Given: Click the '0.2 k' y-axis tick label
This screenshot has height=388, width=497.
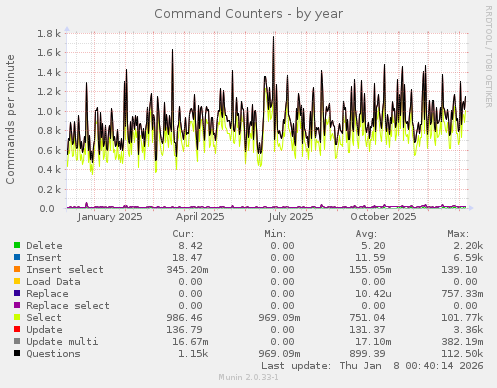Looking at the screenshot, I should [x=49, y=189].
